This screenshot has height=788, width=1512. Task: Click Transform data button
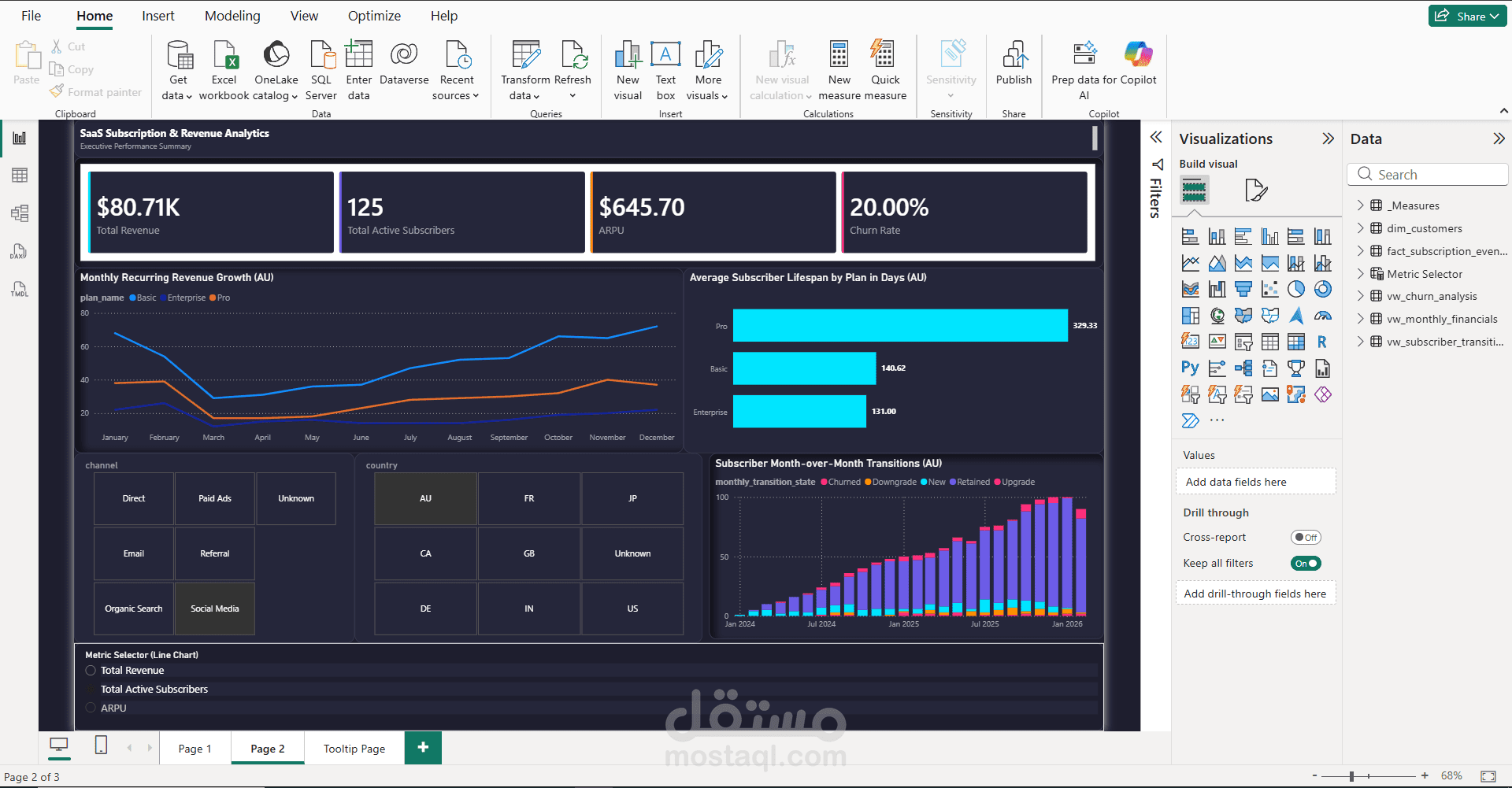525,71
